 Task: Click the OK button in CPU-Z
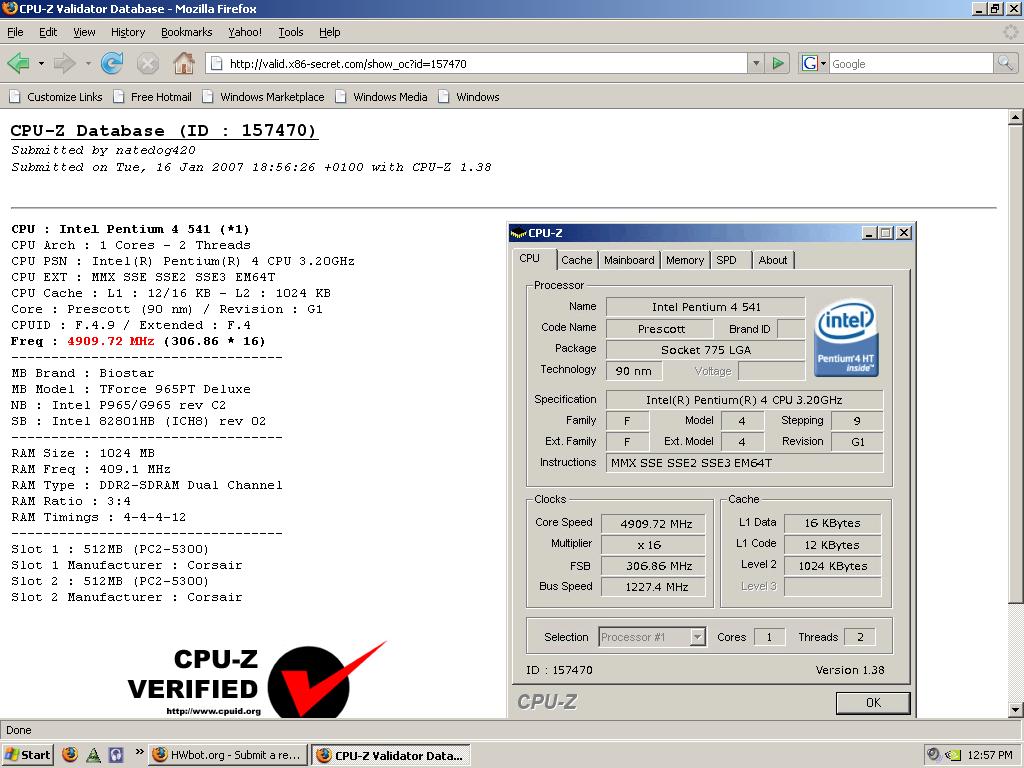click(873, 703)
